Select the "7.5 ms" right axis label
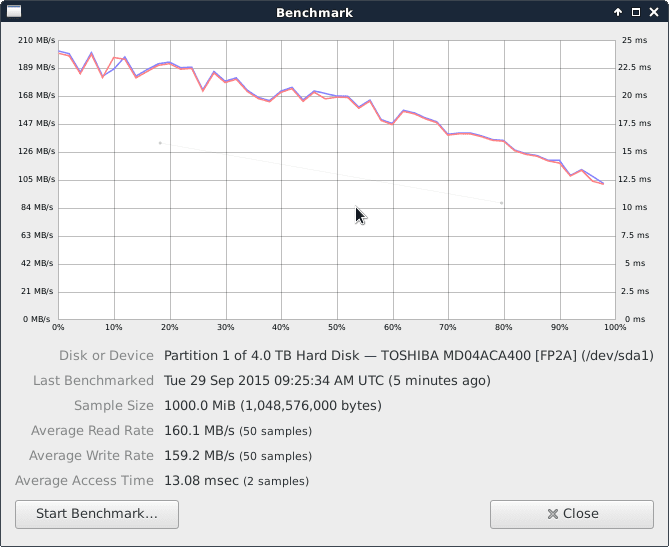The image size is (669, 547). [x=635, y=235]
